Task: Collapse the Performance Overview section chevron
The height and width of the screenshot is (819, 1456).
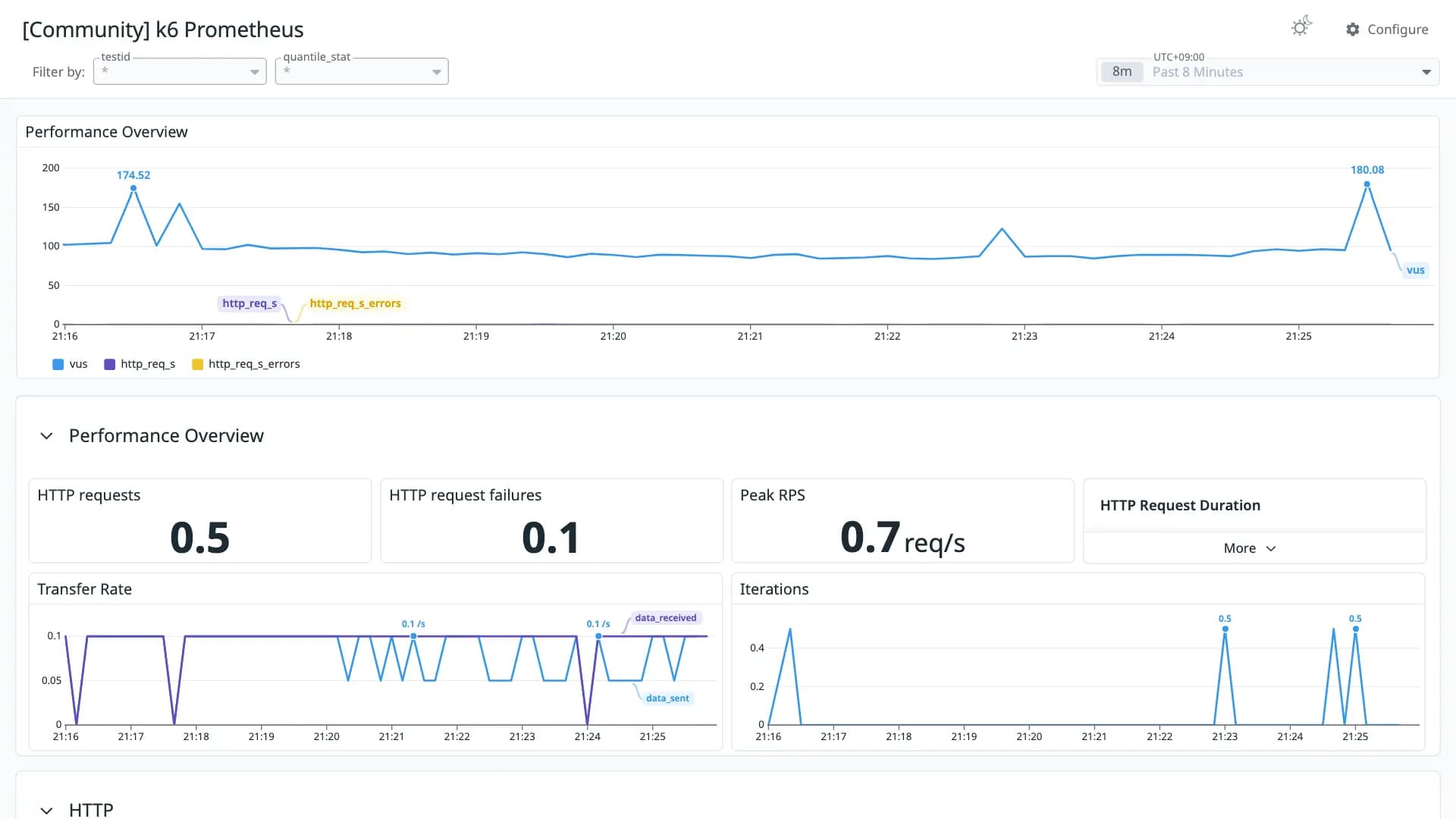Action: point(46,436)
